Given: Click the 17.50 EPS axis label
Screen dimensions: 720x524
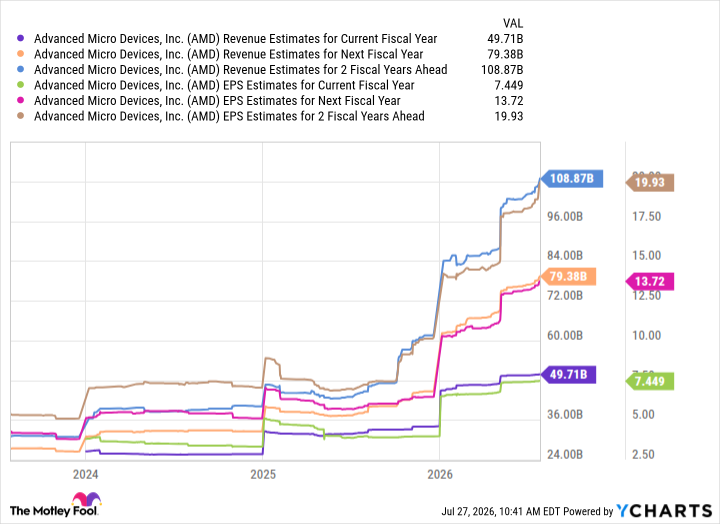Looking at the screenshot, I should 647,217.
